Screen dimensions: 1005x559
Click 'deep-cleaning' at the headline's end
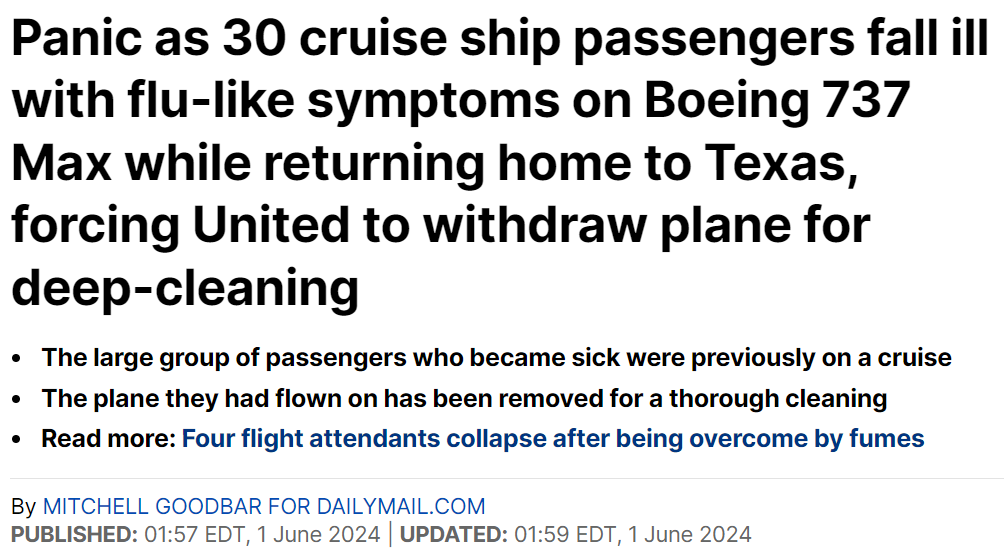(x=185, y=288)
